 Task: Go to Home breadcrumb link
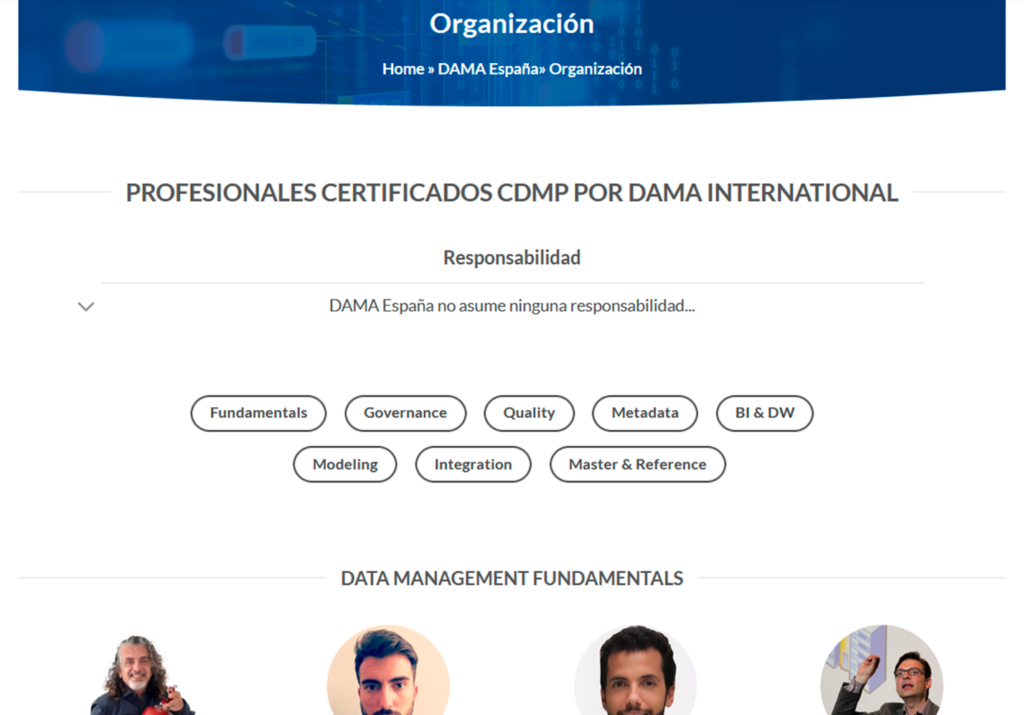pos(403,69)
